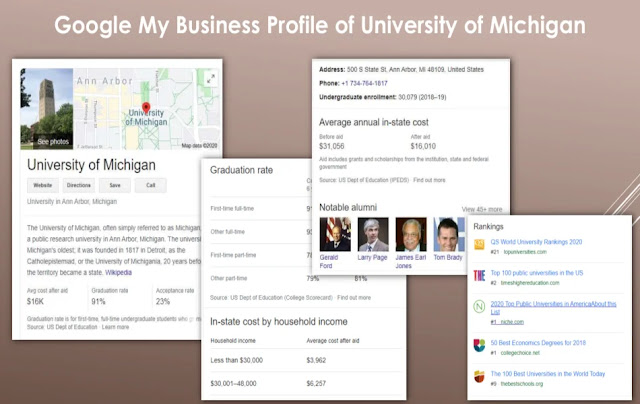
Task: Click Learn more under Dept of Education source
Action: 116,327
